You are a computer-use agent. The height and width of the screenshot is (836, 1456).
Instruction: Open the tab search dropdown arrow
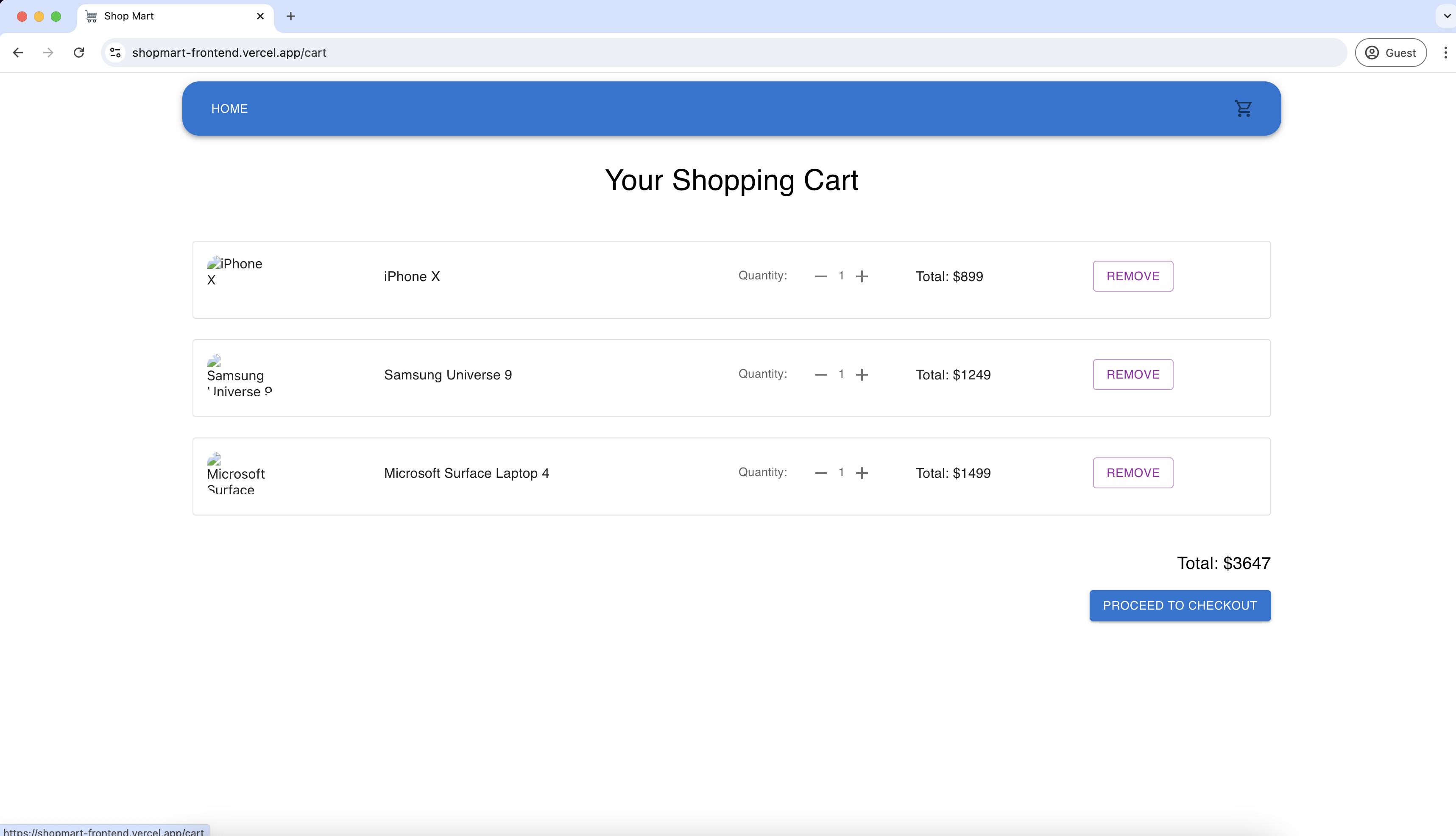(1447, 16)
